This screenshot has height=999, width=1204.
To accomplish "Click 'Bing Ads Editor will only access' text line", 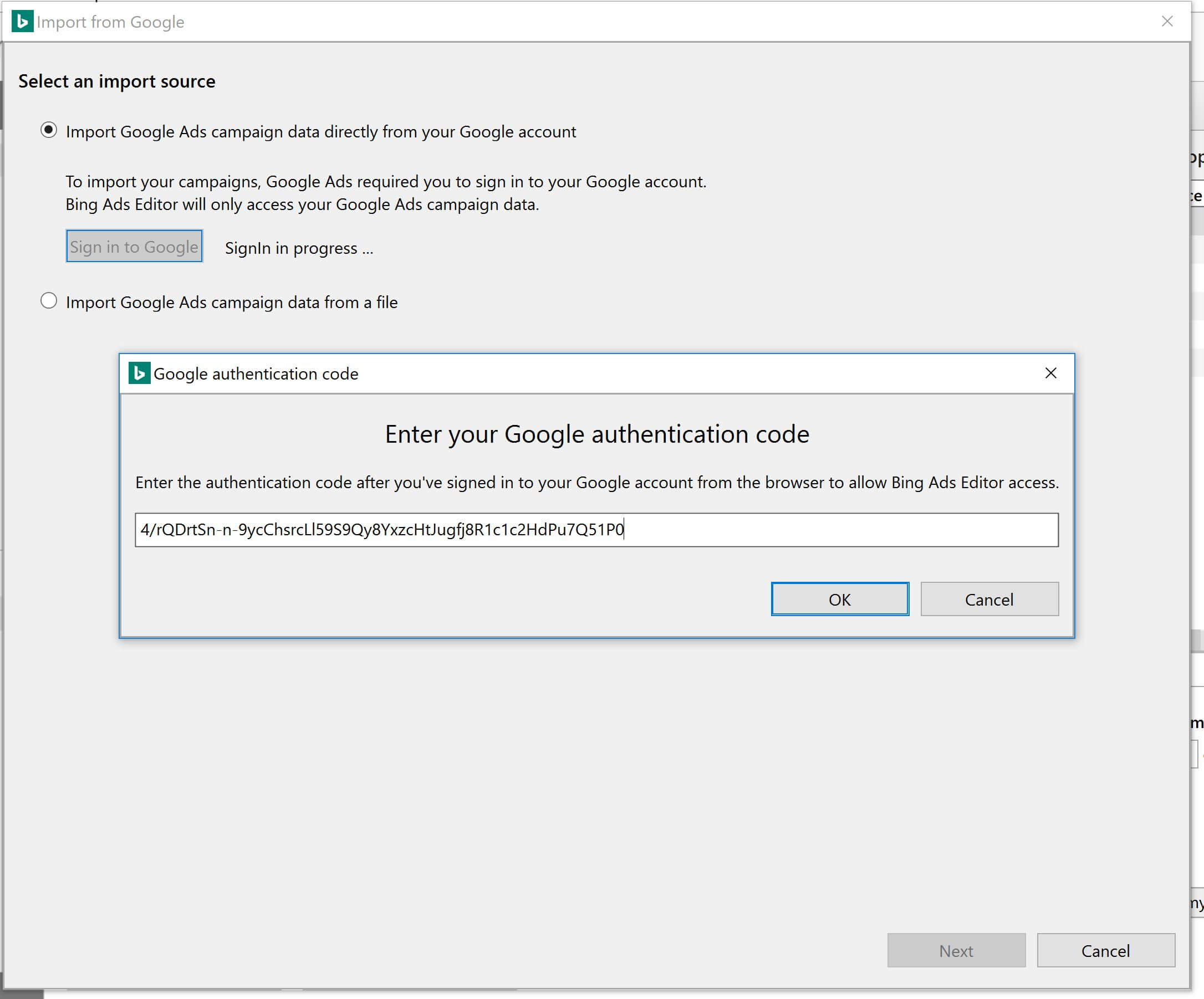I will pyautogui.click(x=302, y=204).
